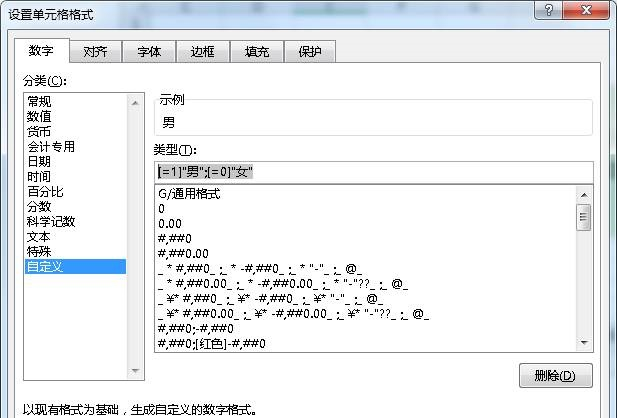Image resolution: width=617 pixels, height=418 pixels.
Task: Pick the _ * #,##0.00_ accounting format row
Action: click(x=365, y=283)
